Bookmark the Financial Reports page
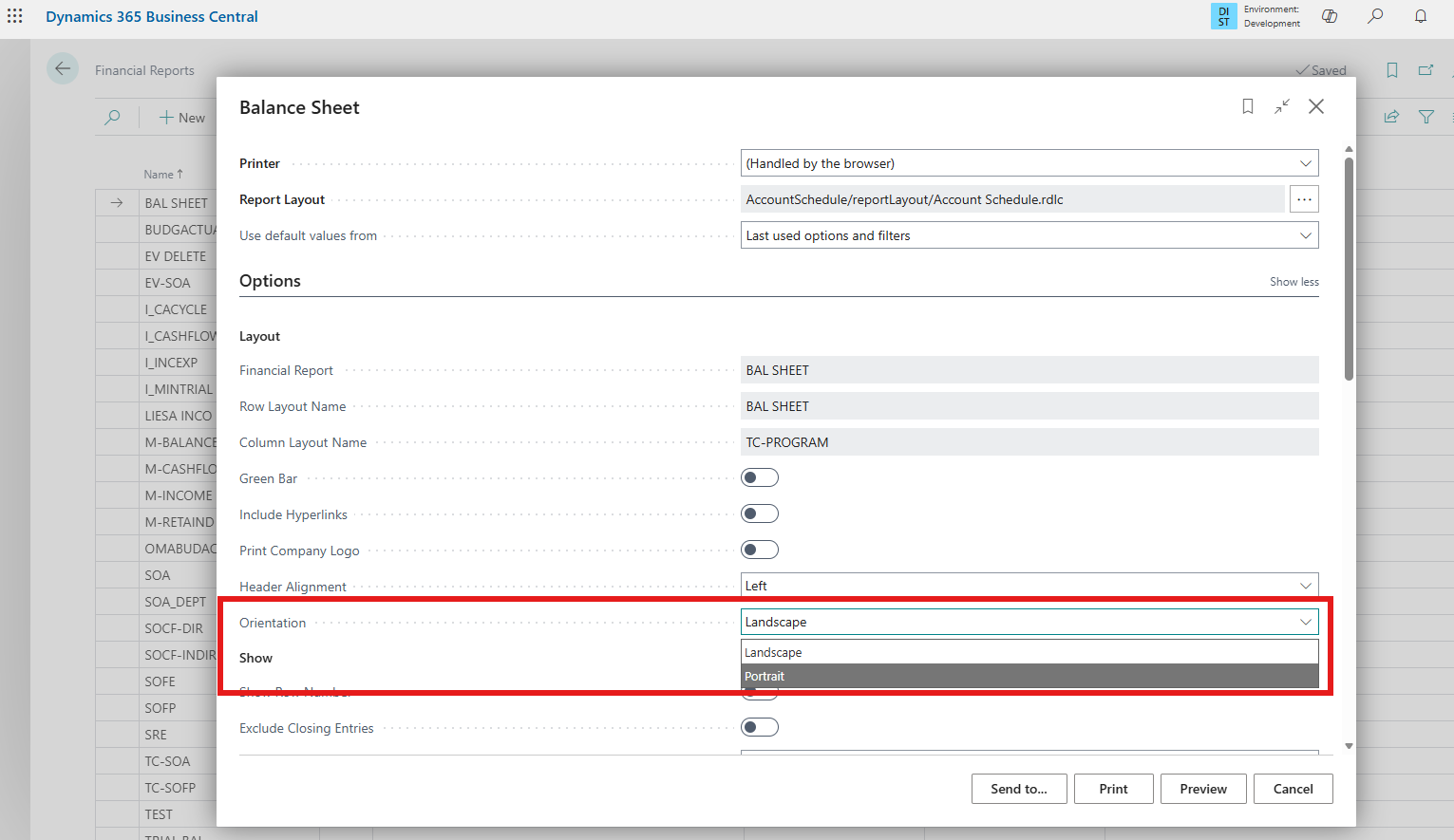 pos(1392,70)
